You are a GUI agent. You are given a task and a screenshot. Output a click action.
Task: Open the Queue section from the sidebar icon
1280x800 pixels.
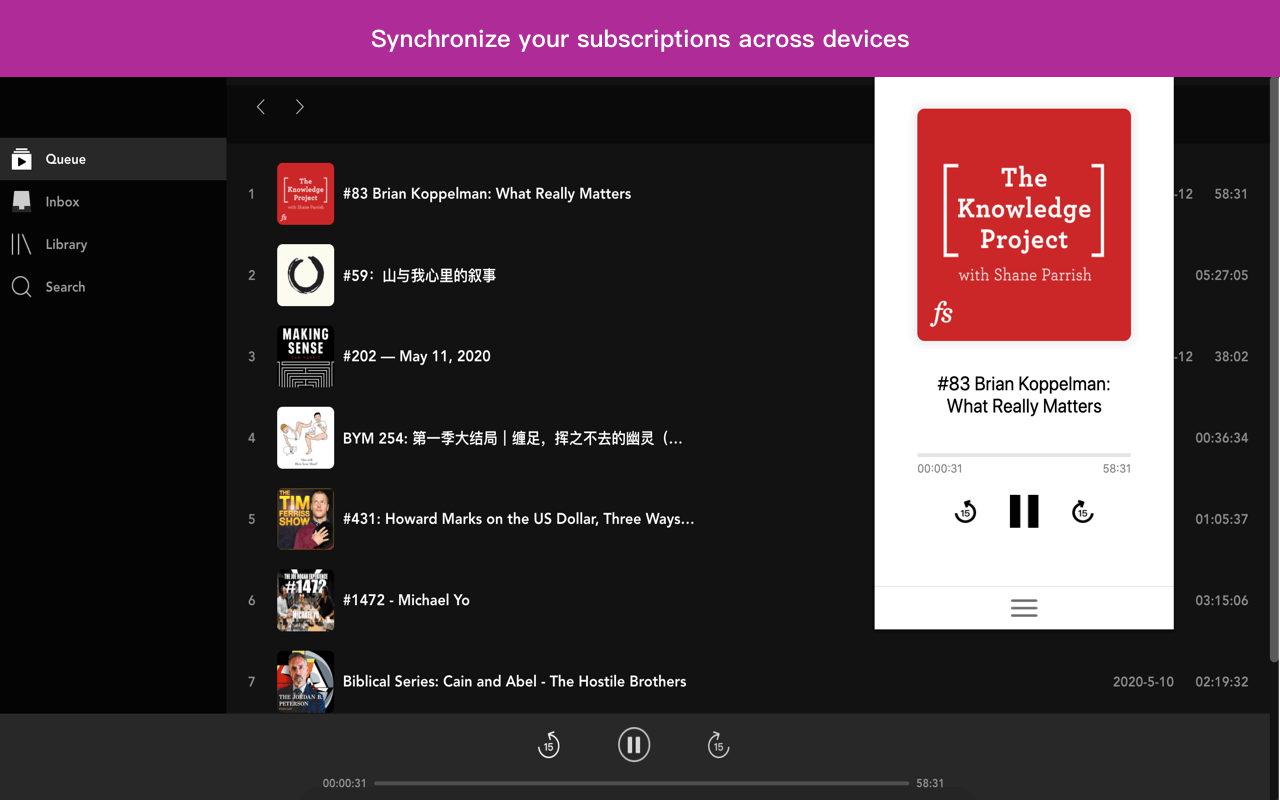[21, 158]
